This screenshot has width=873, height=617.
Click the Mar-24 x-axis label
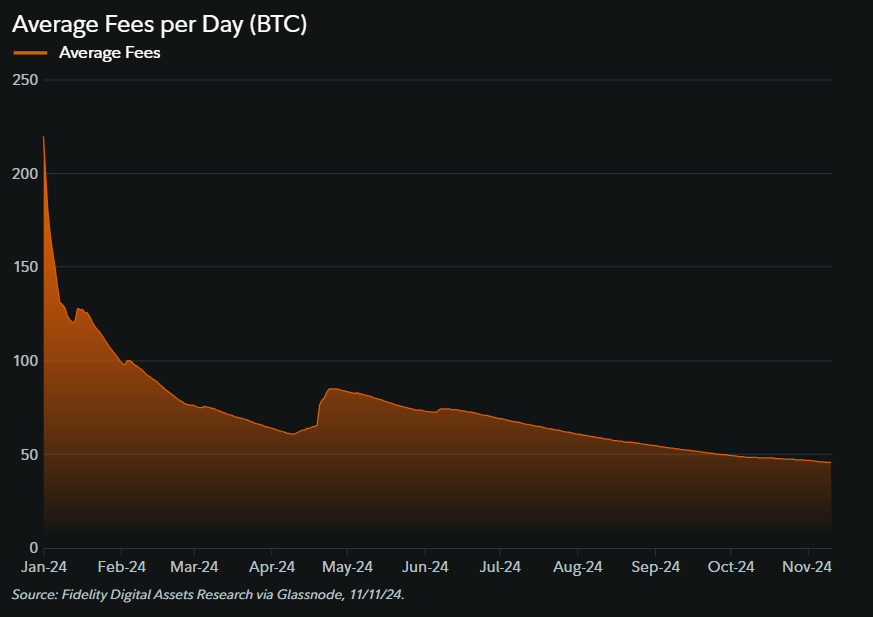[194, 567]
